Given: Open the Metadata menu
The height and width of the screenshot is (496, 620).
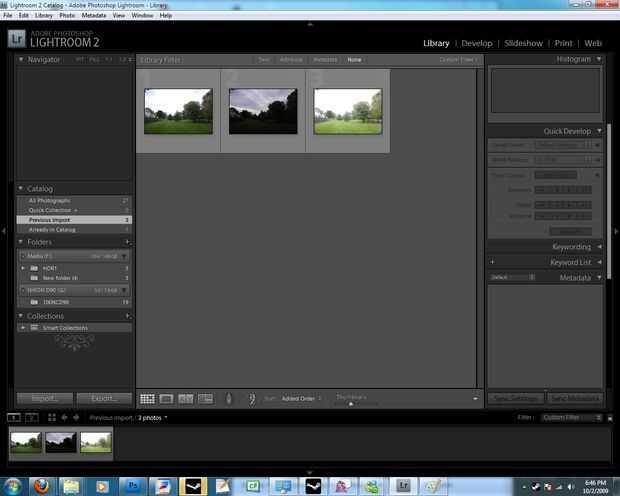Looking at the screenshot, I should (x=94, y=15).
